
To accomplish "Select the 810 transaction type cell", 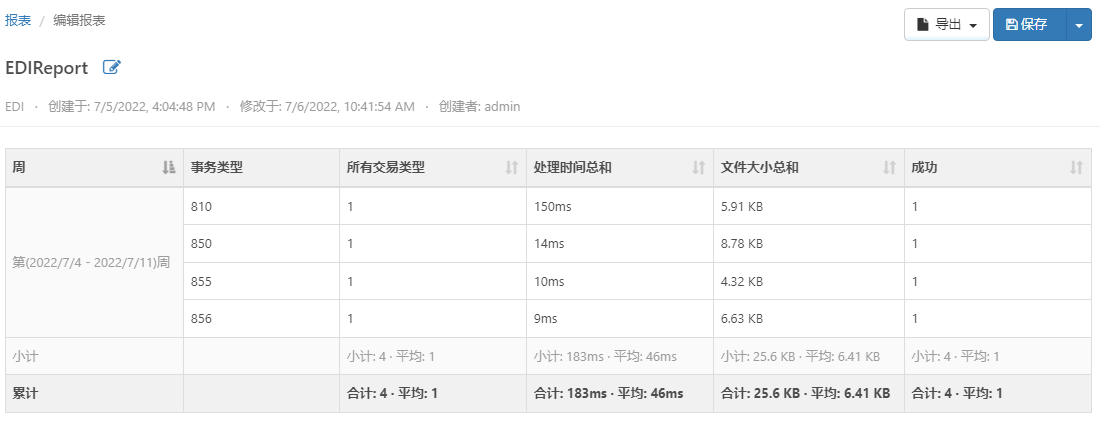I will [x=202, y=207].
